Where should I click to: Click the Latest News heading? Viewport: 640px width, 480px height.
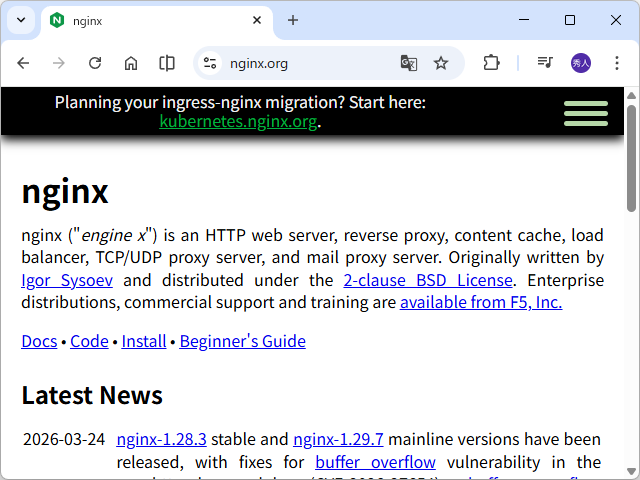pyautogui.click(x=92, y=395)
